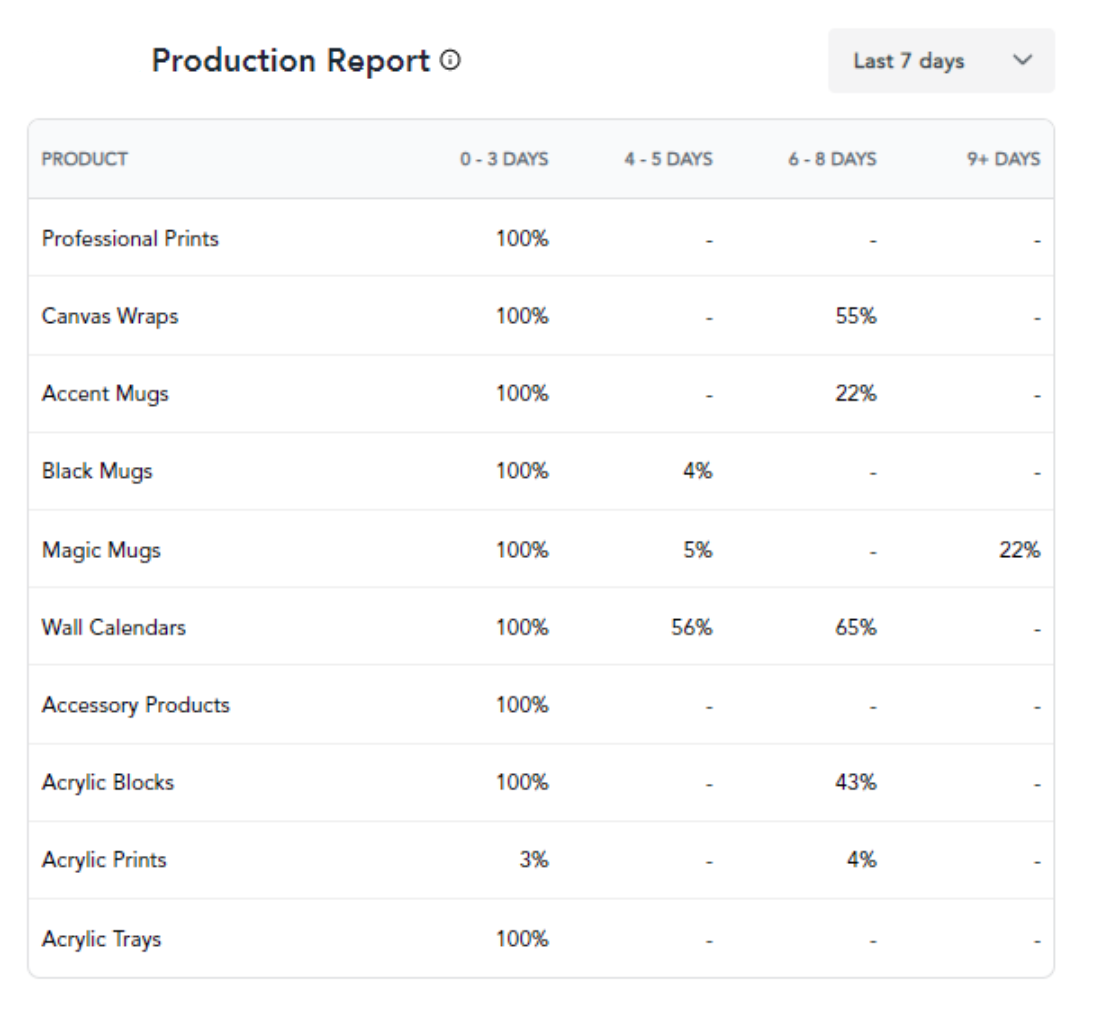
Task: Click the 6 - 8 DAYS column header
Action: click(x=832, y=159)
